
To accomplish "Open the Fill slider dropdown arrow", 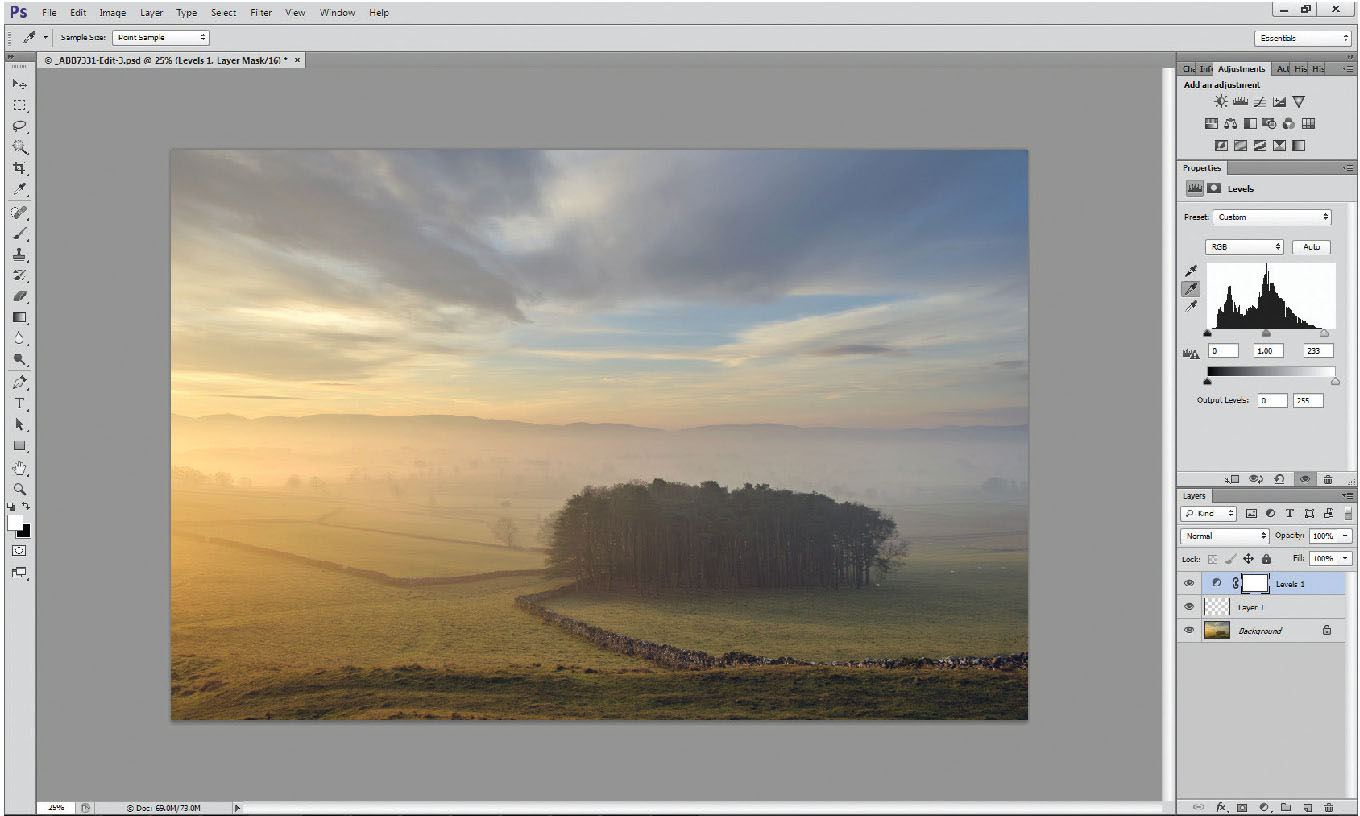I will [1346, 559].
